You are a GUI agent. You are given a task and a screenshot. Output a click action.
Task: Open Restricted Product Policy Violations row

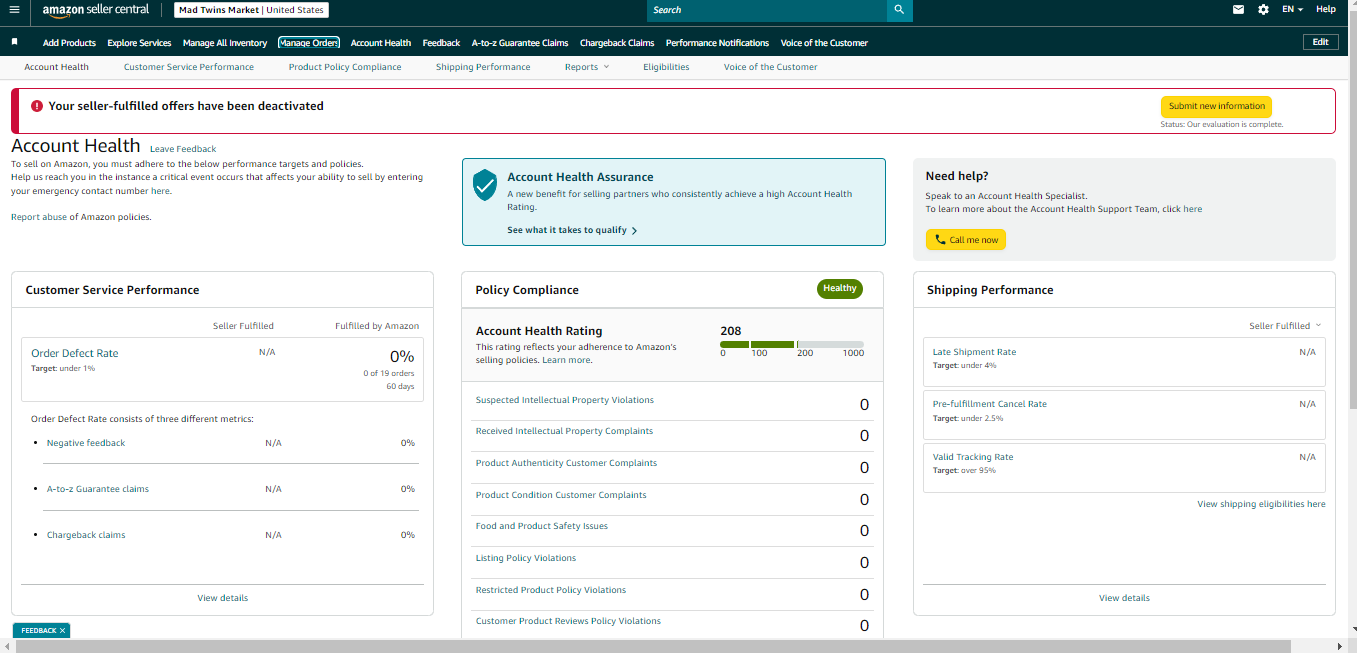click(x=672, y=594)
